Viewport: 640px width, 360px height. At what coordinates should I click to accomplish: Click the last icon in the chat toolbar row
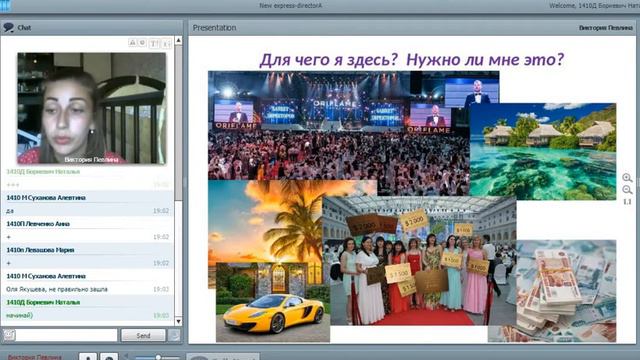(x=167, y=43)
